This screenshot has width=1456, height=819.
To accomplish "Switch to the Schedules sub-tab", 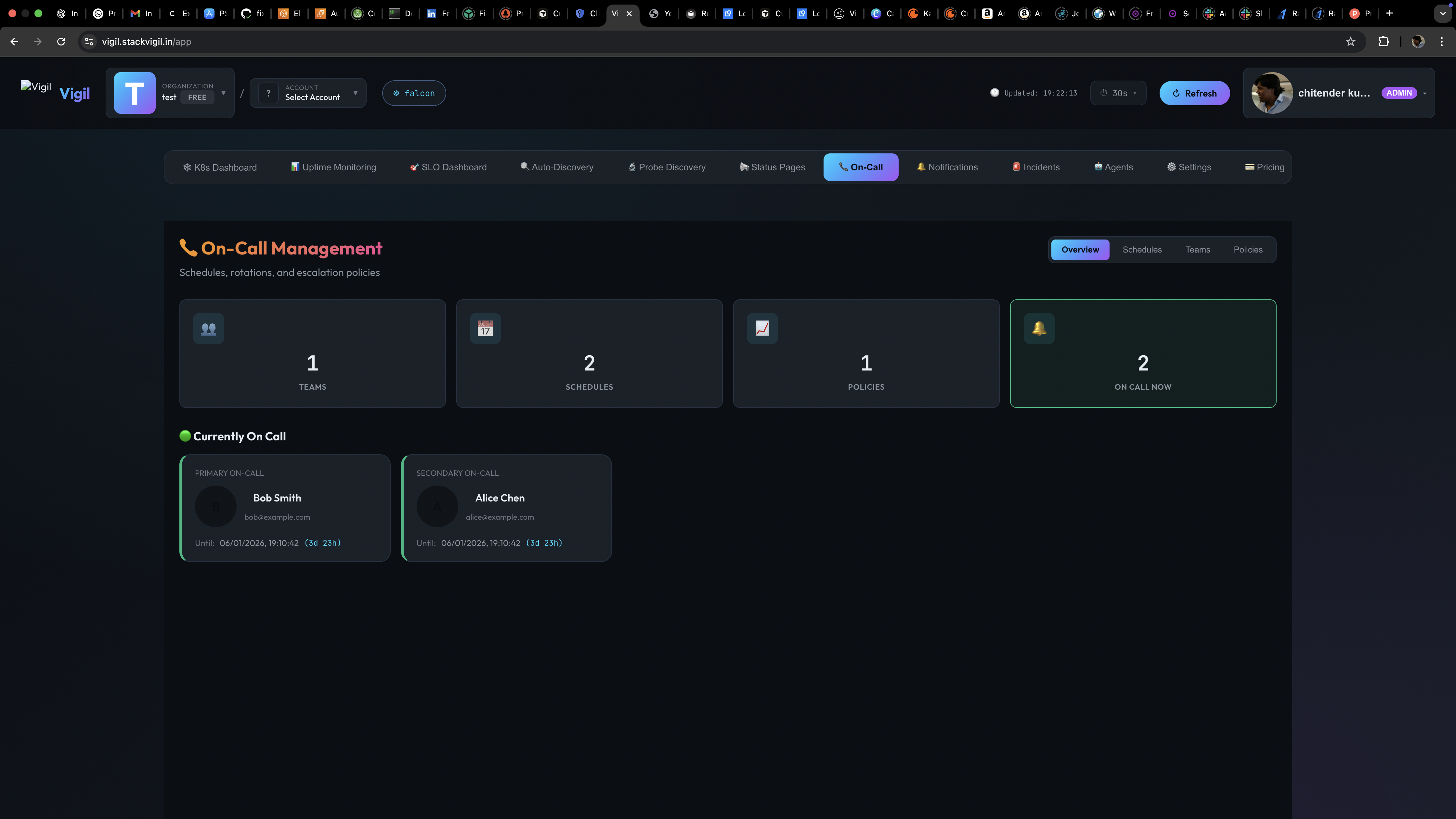I will coord(1142,249).
